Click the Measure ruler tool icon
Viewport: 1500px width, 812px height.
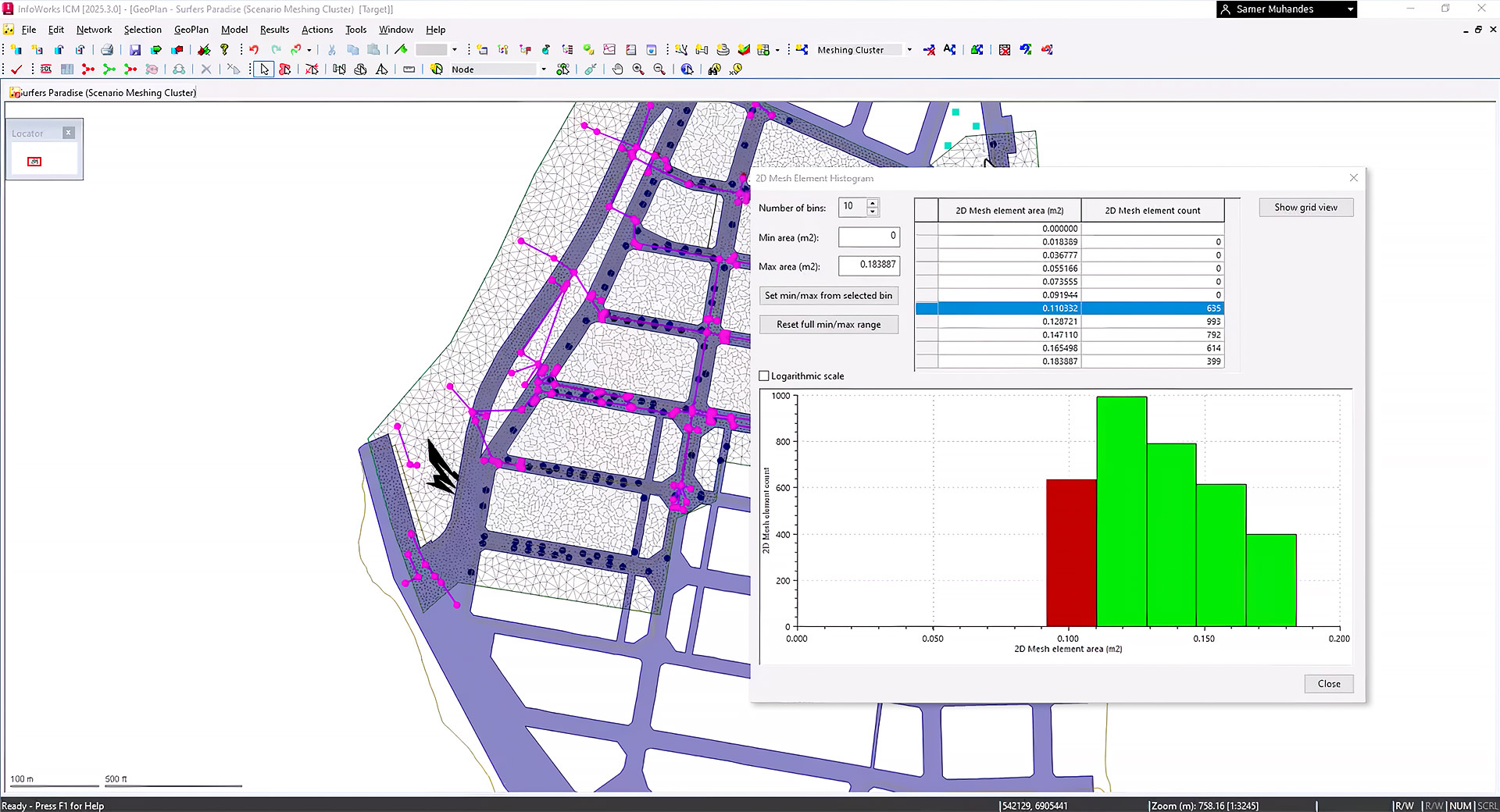tap(409, 69)
